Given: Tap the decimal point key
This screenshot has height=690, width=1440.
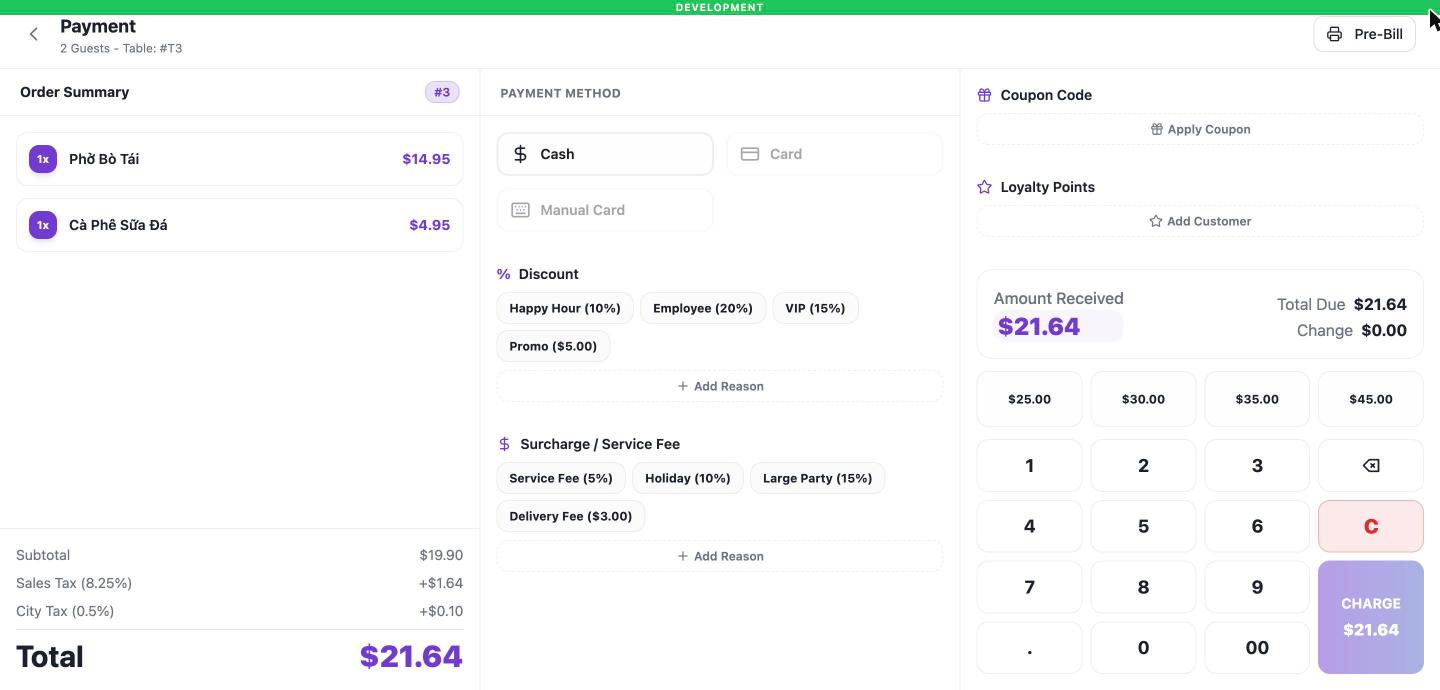Looking at the screenshot, I should pos(1029,648).
